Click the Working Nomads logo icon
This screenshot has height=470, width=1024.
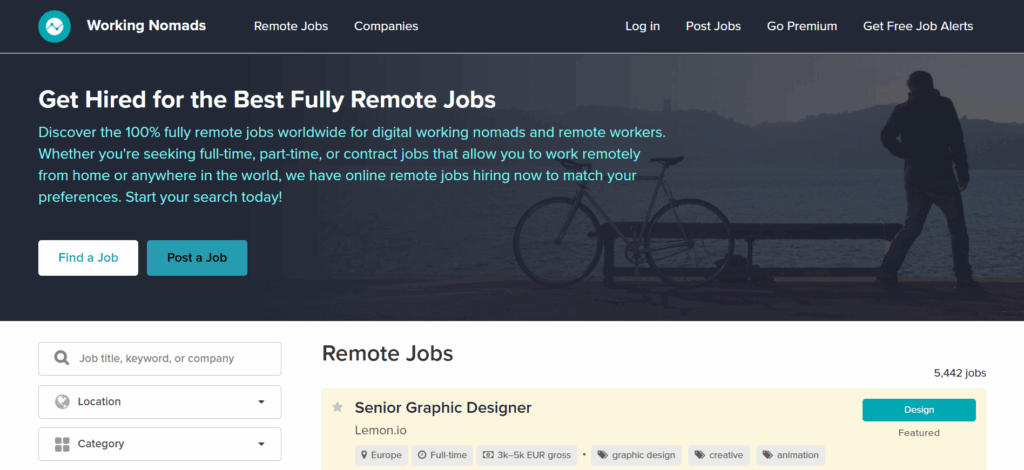(x=54, y=26)
